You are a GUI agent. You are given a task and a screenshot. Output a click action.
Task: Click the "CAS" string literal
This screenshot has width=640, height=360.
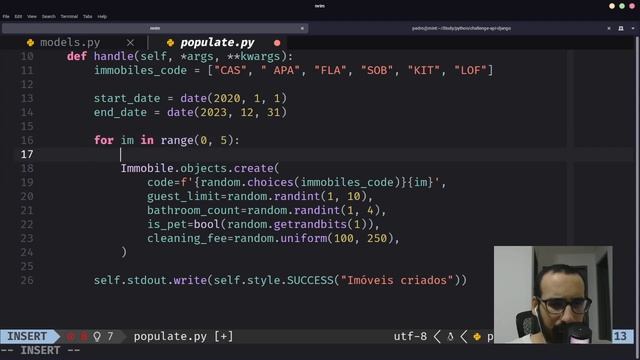click(230, 70)
